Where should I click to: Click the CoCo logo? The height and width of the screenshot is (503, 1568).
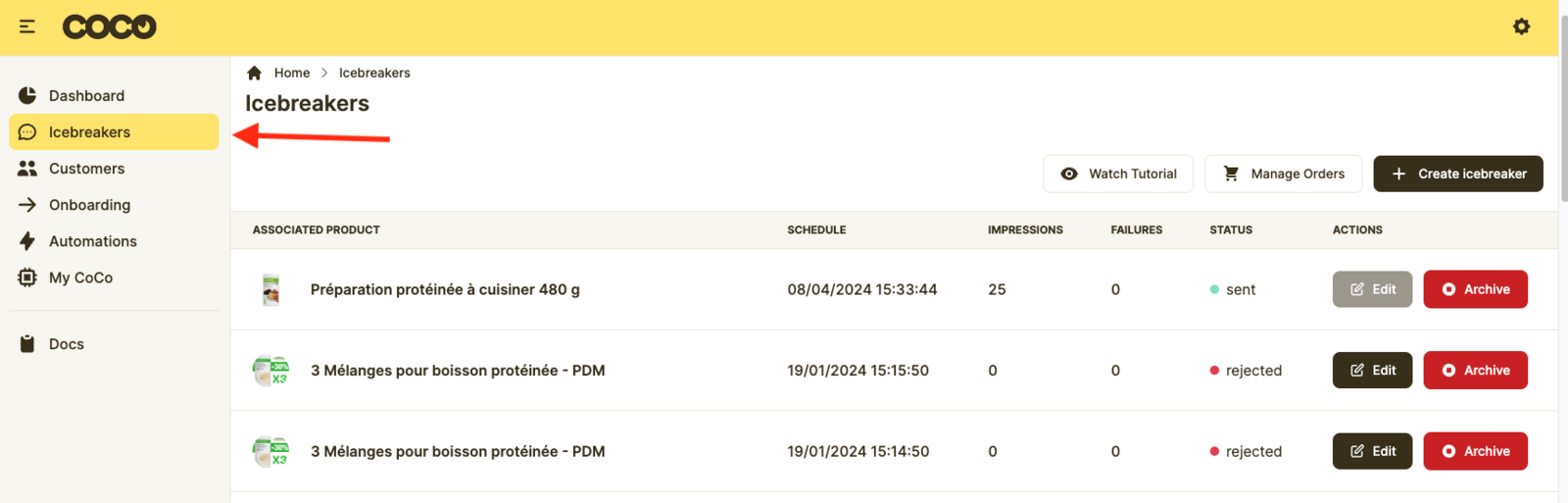109,26
